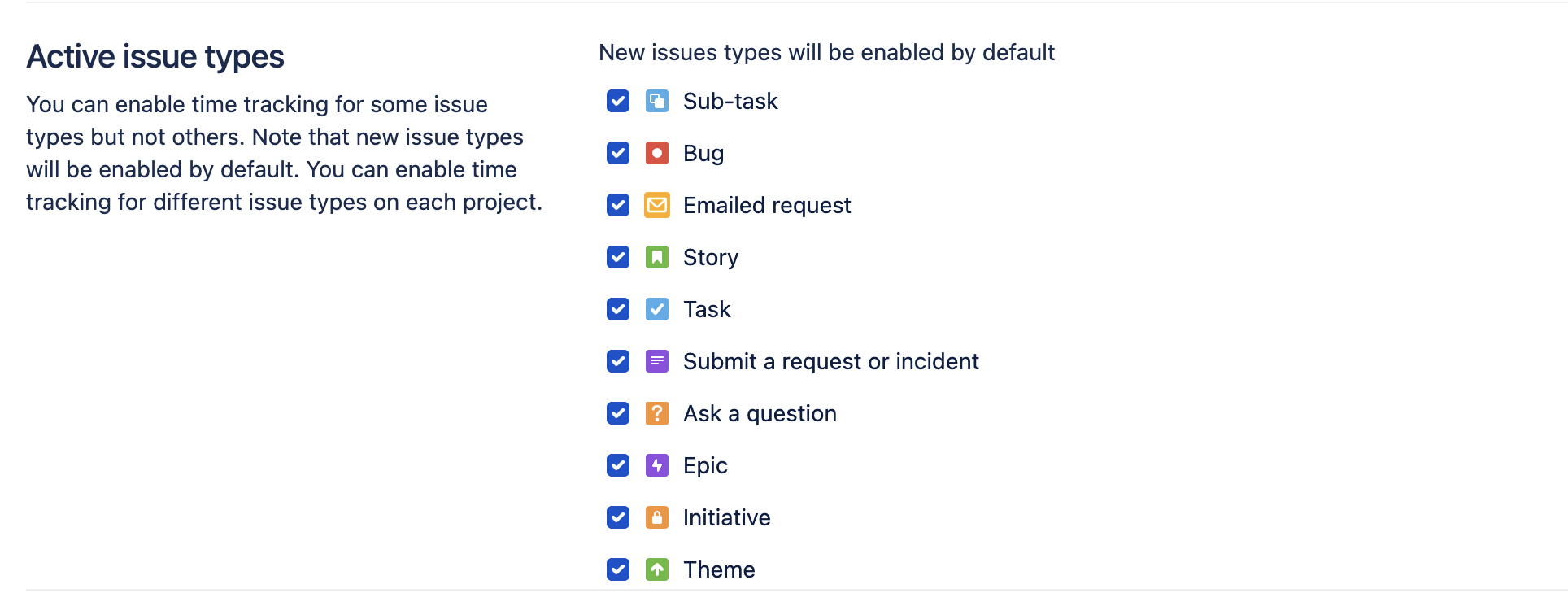The width and height of the screenshot is (1568, 593).
Task: Click the green arrow Theme icon
Action: (656, 569)
